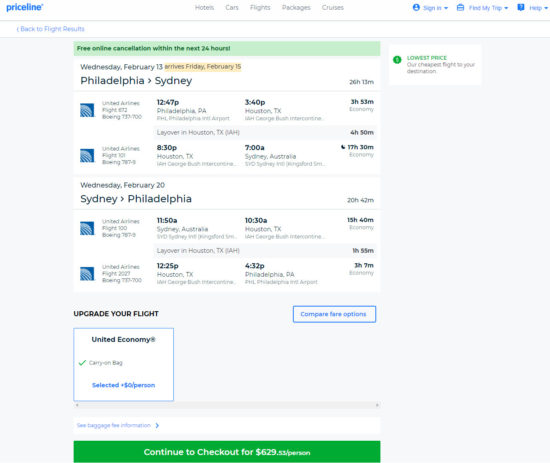Click the overnight moon icon near 17h 30m

point(343,147)
